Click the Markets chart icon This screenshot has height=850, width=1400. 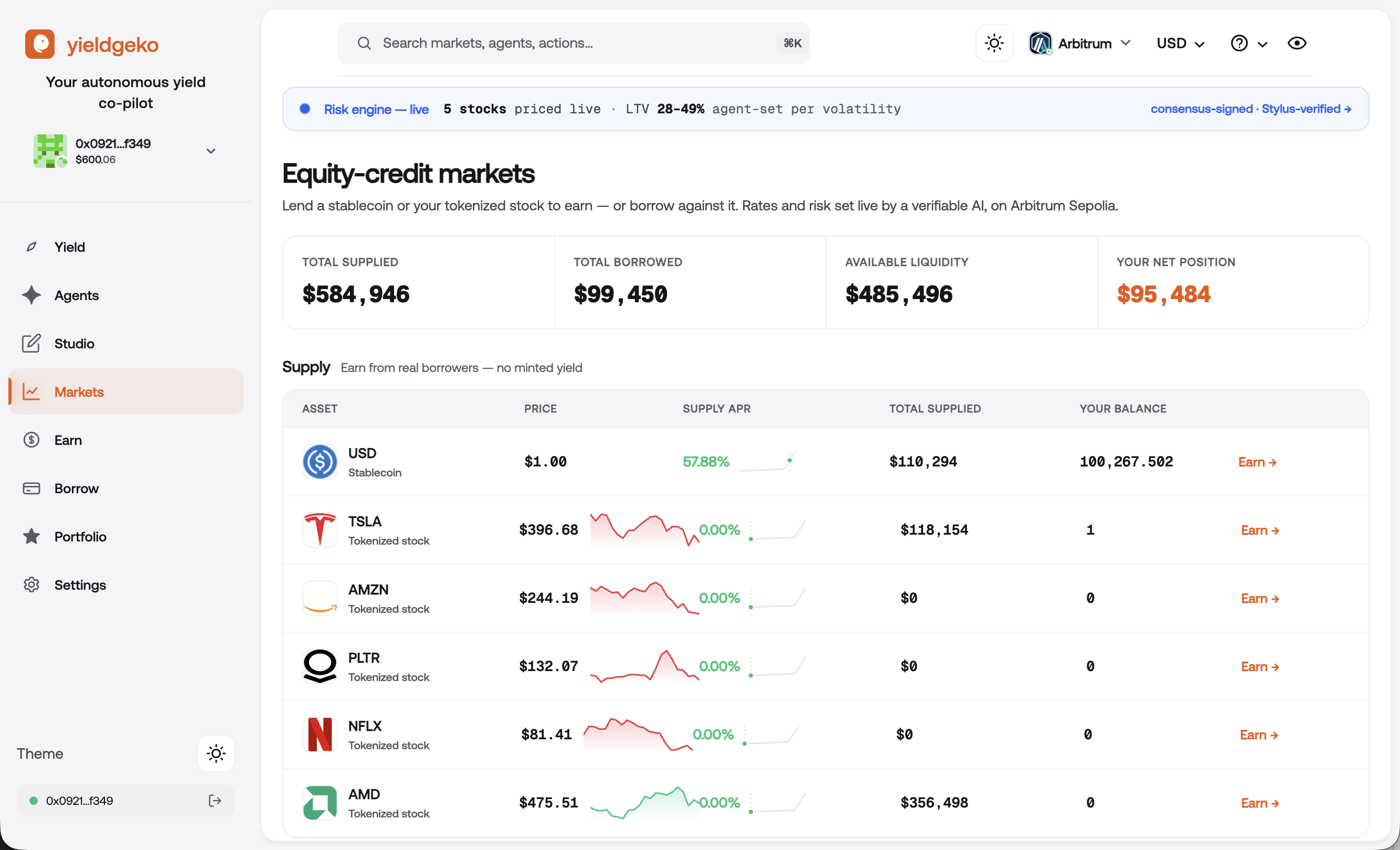(31, 391)
